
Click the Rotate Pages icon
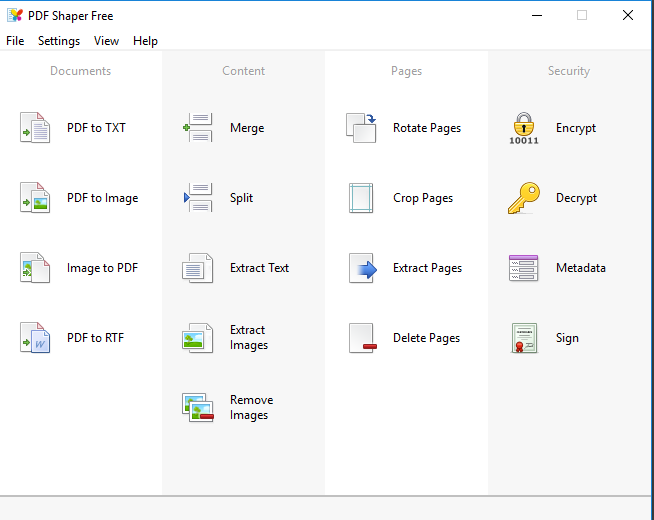coord(361,128)
